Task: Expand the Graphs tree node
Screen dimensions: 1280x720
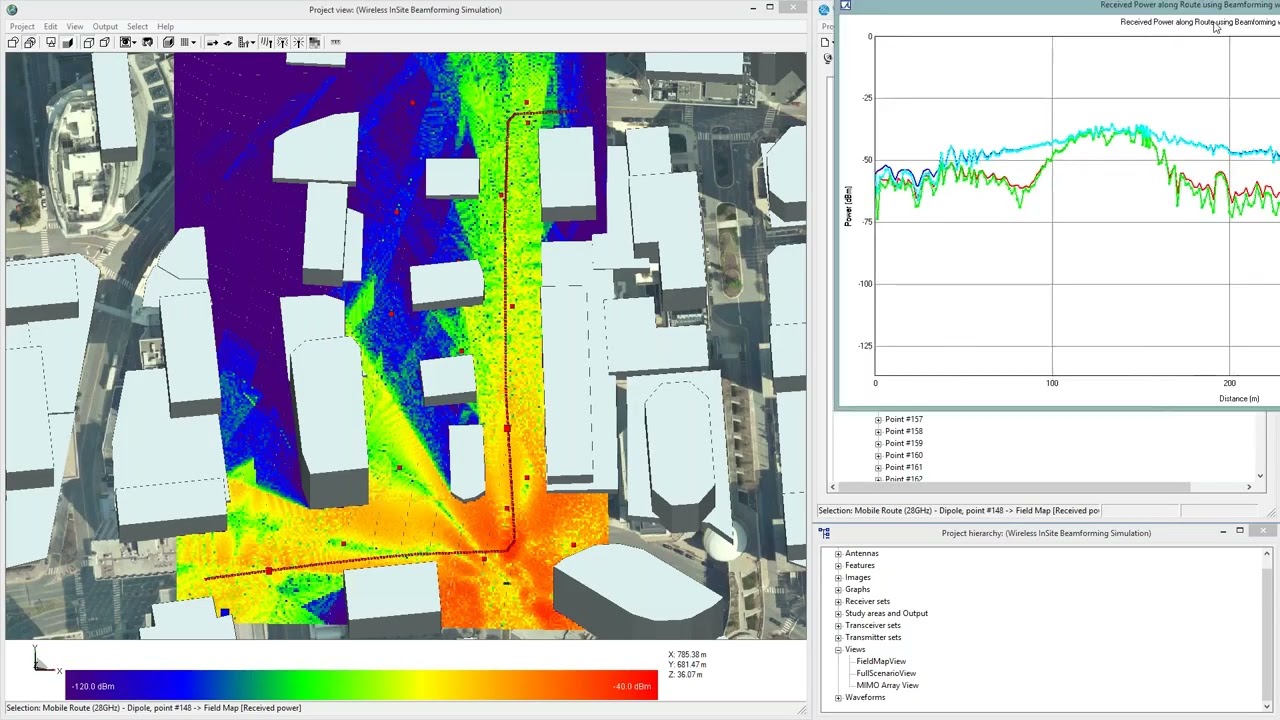Action: (x=838, y=590)
